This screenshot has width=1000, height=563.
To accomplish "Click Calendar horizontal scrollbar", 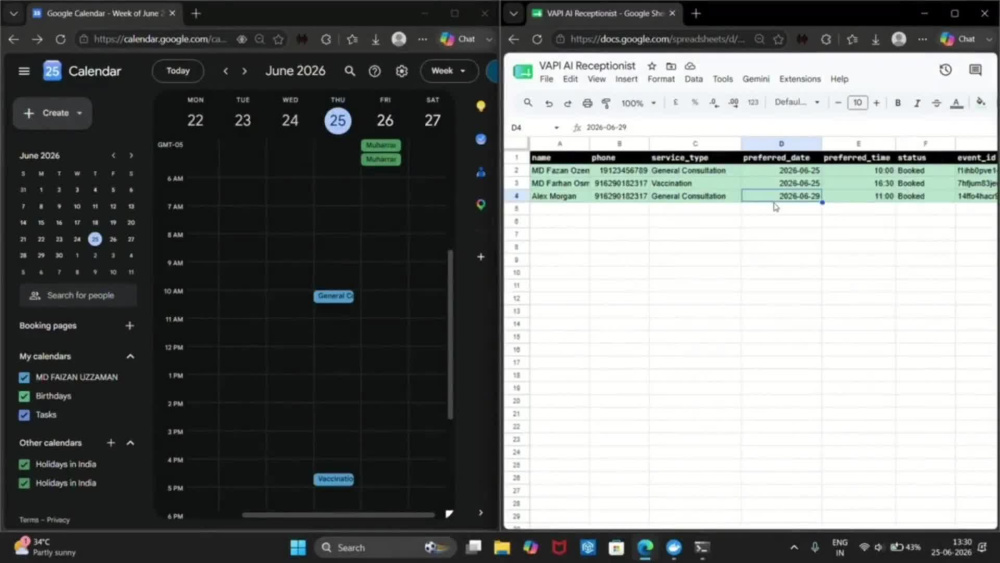I will point(338,515).
